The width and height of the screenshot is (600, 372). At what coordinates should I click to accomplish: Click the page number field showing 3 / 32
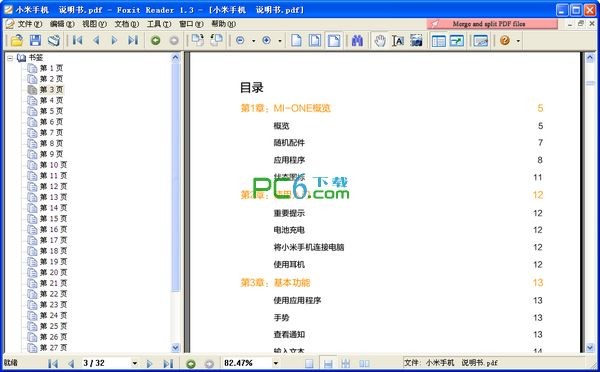click(x=106, y=363)
